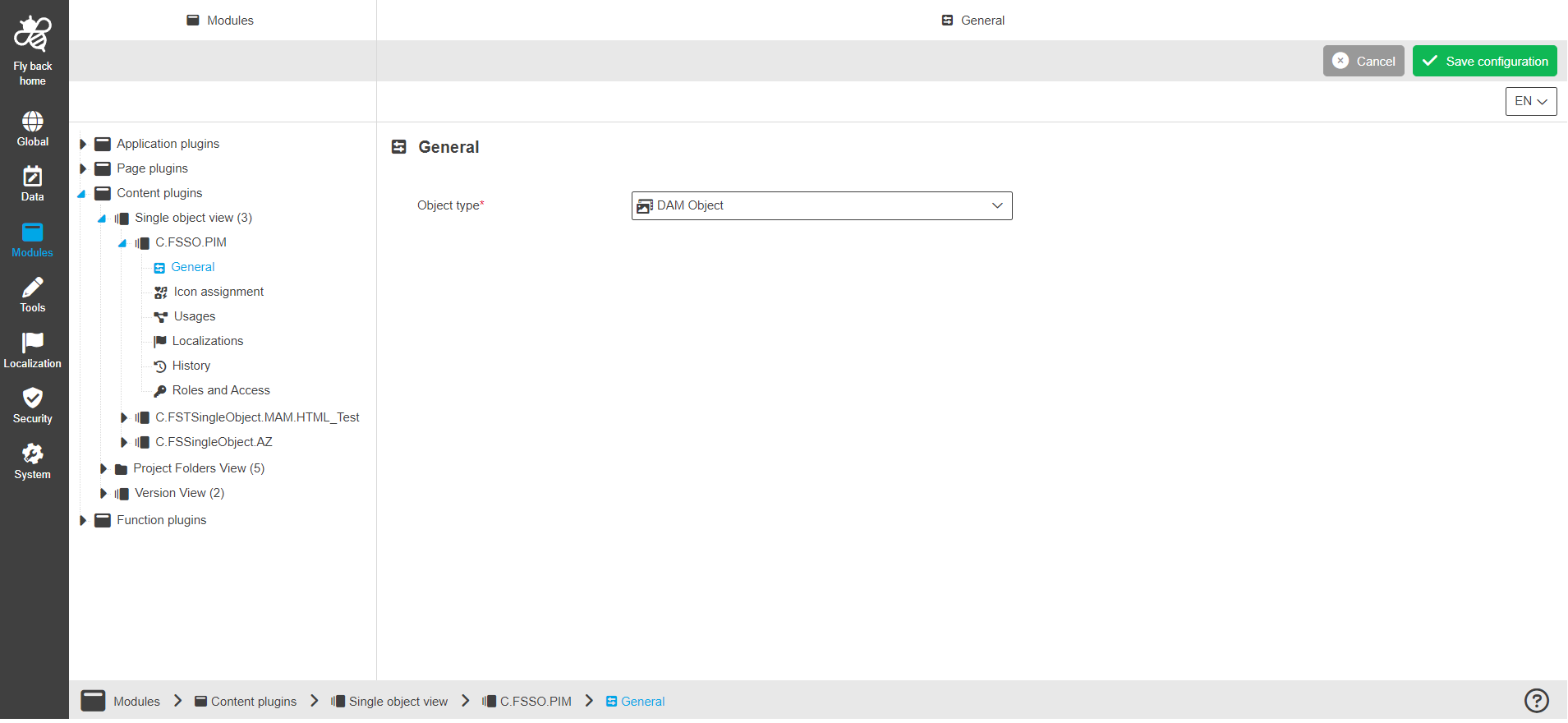Click the Modules breadcrumb box icon
Image resolution: width=1568 pixels, height=723 pixels.
click(93, 701)
